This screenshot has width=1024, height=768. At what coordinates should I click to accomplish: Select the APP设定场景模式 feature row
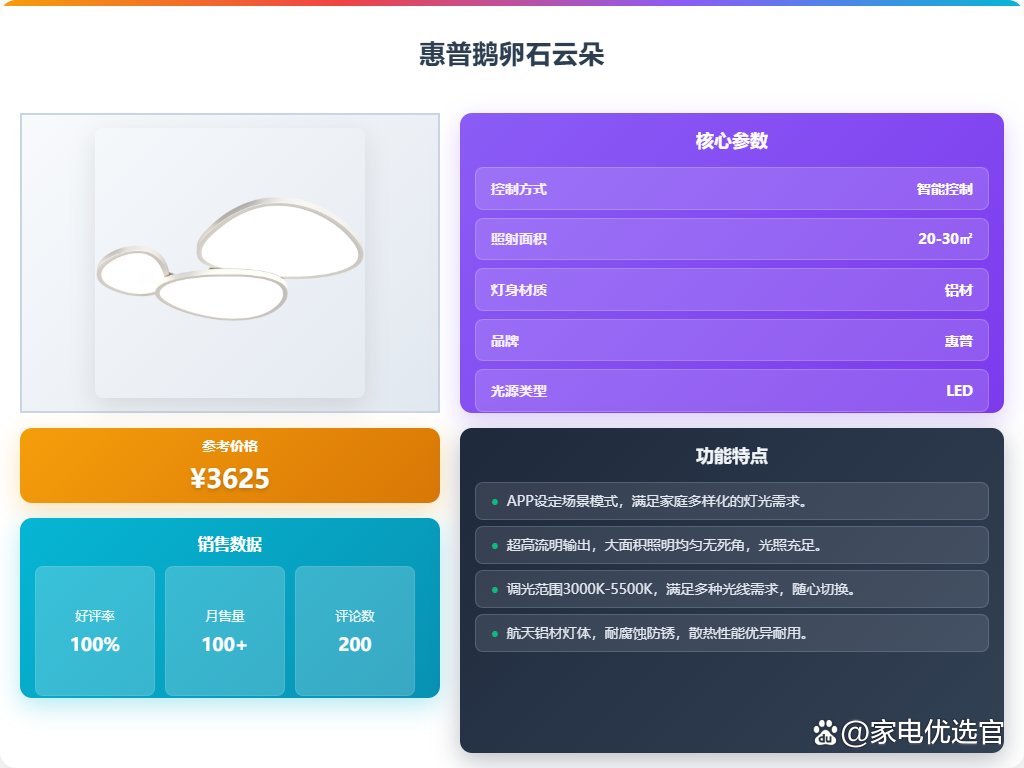[x=731, y=501]
